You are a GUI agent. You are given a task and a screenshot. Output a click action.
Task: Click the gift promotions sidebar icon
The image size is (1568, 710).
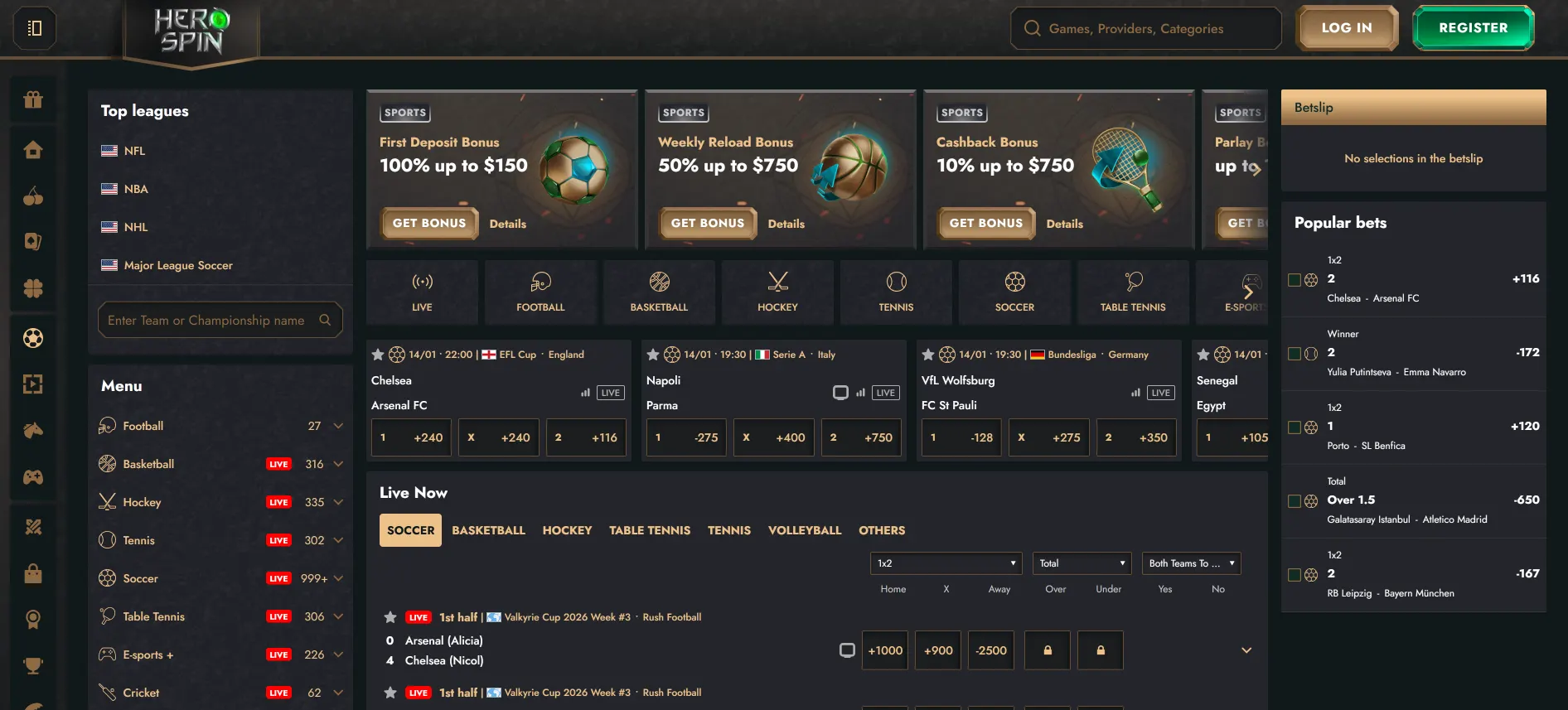pos(33,100)
